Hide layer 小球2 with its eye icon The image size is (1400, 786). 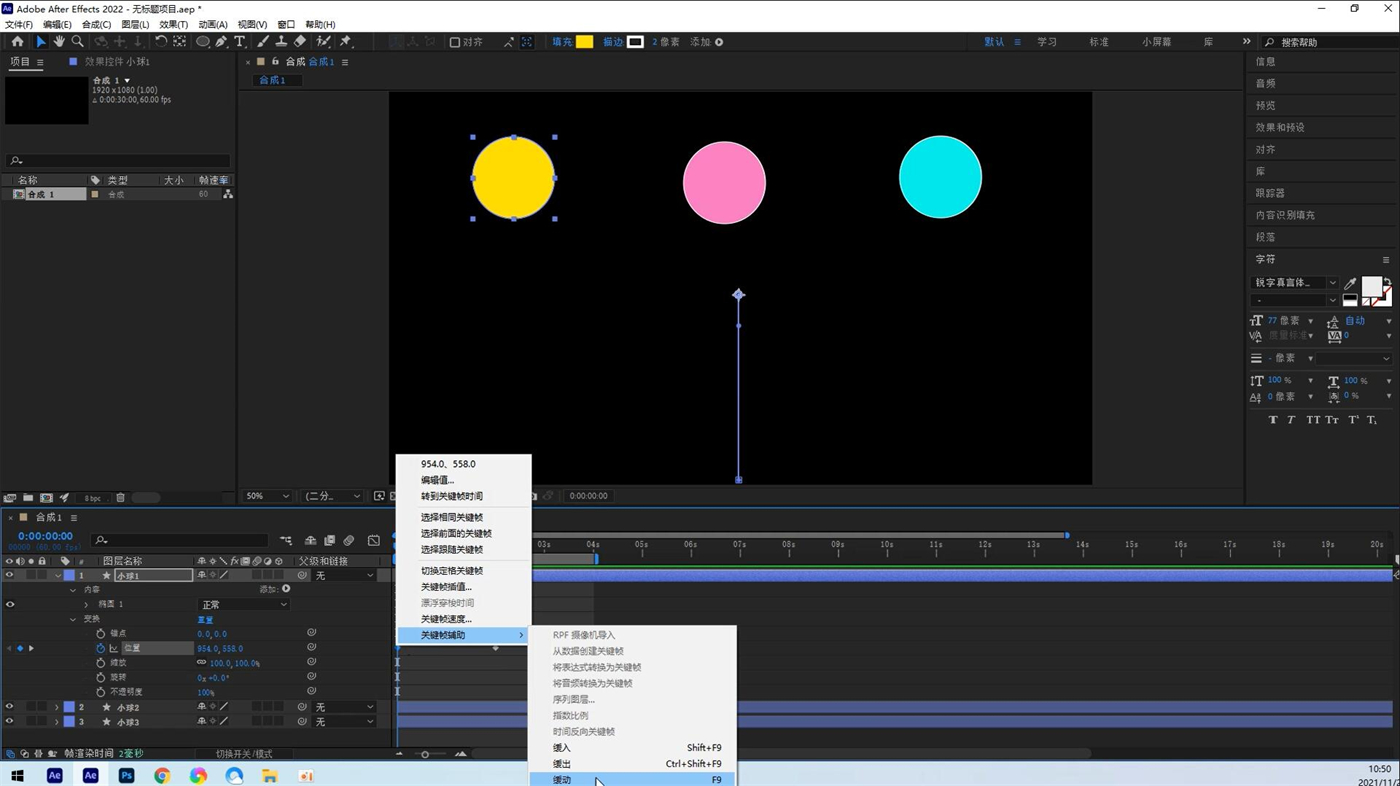click(x=10, y=707)
